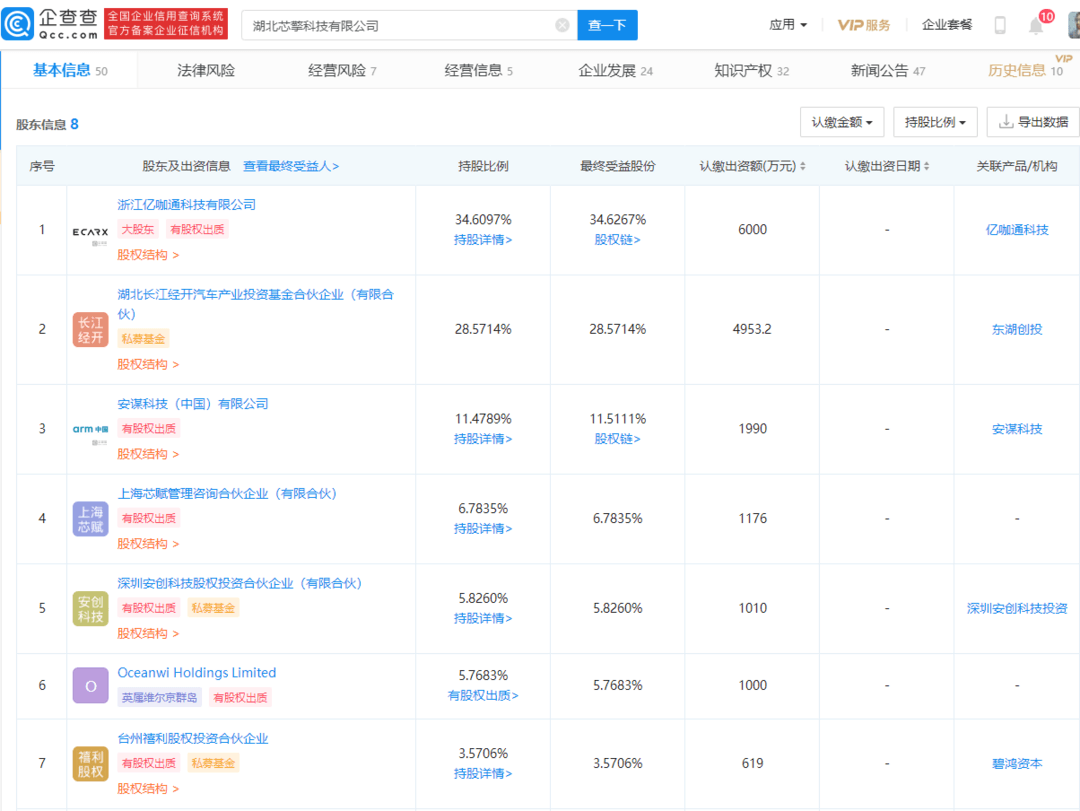
Task: View 持股详情 for 3.5706% stake
Action: 483,774
